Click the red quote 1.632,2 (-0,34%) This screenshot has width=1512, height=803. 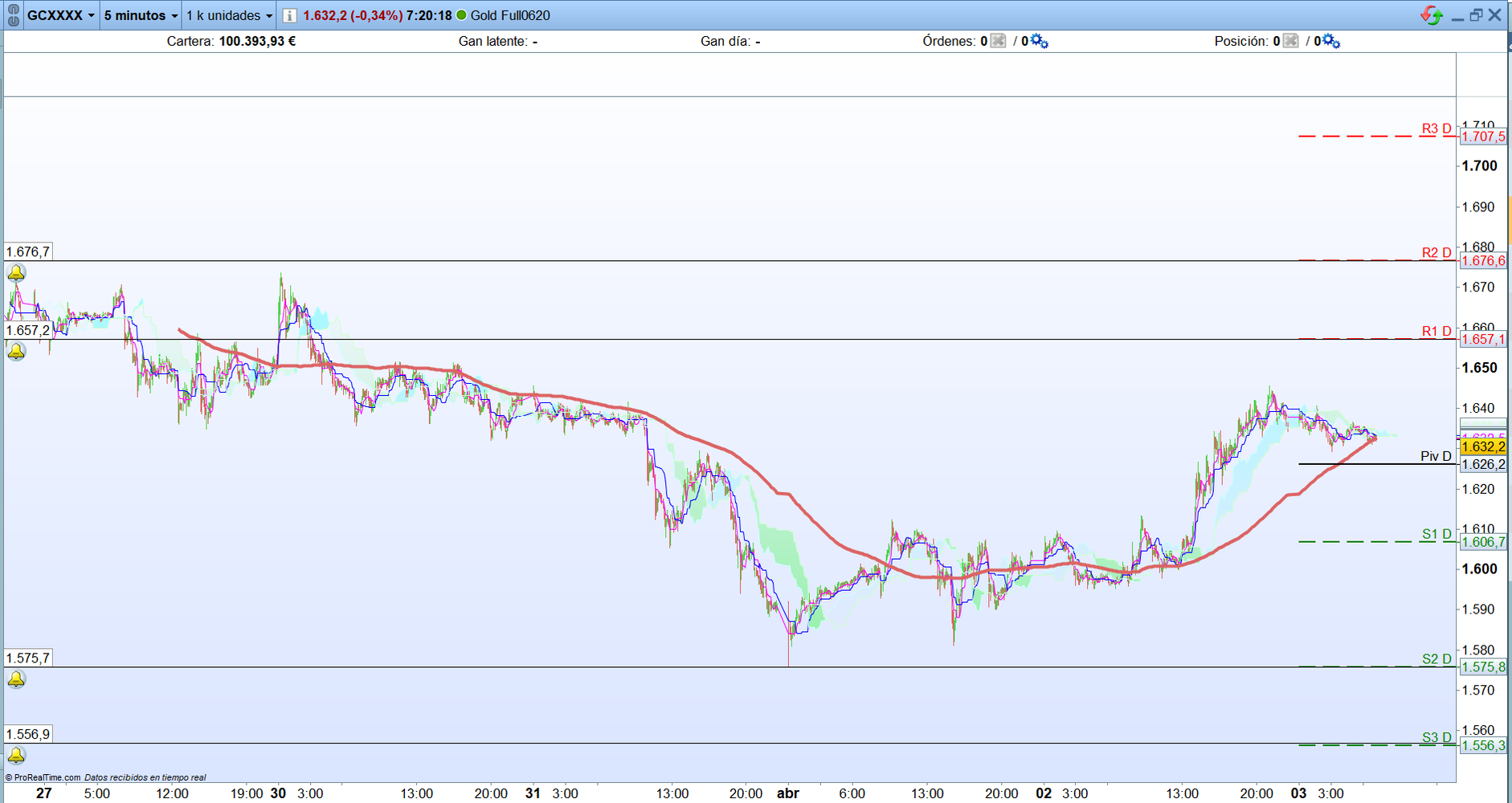click(353, 15)
